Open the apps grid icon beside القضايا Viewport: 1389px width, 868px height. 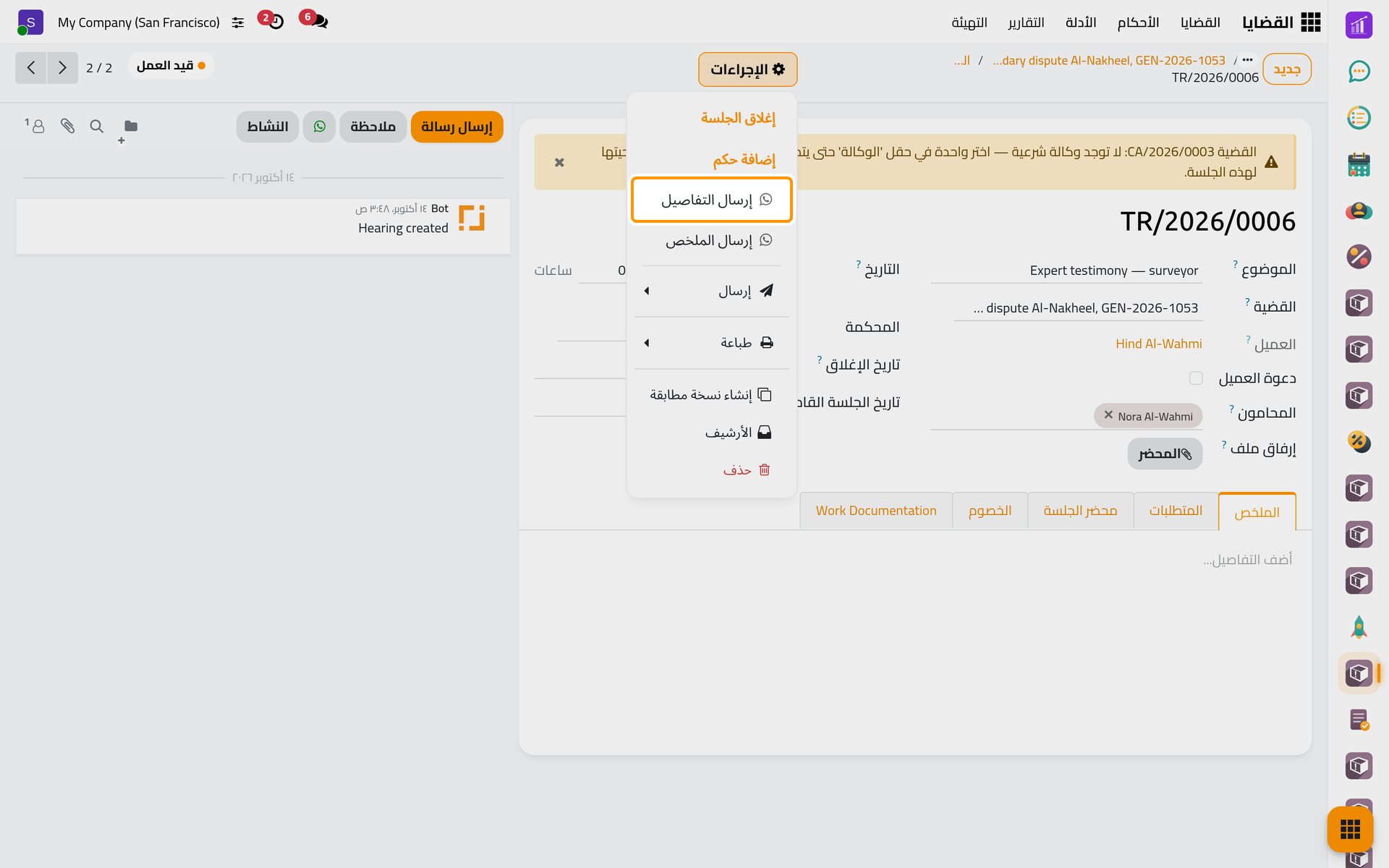click(x=1310, y=22)
